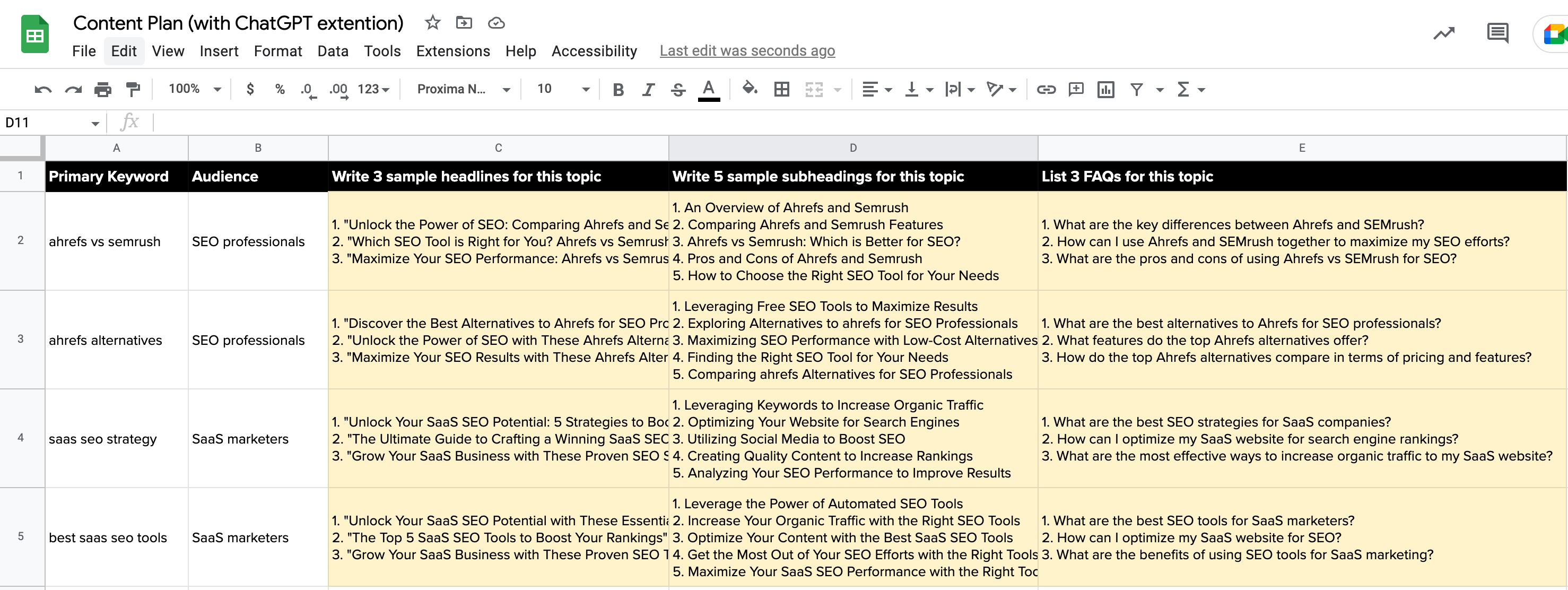Click the merge cells icon

click(x=814, y=90)
